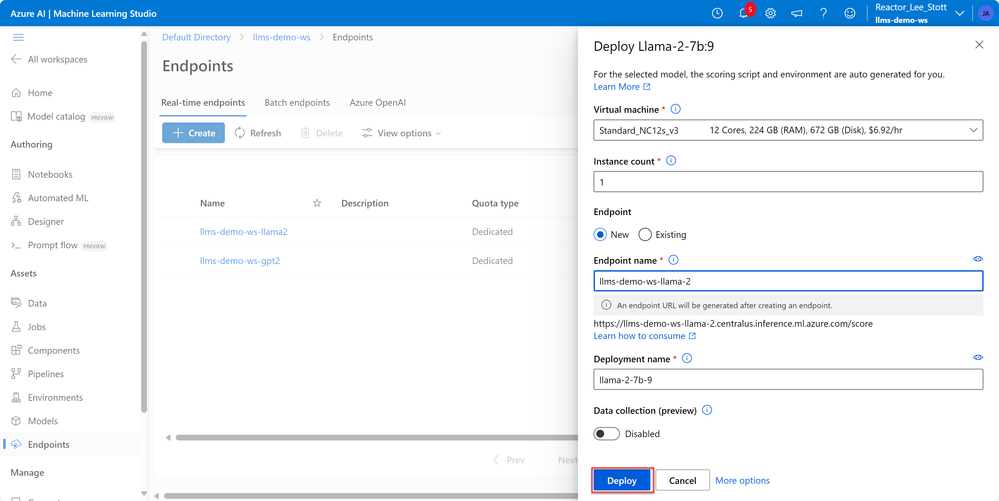Click Endpoint name info icon

(673, 259)
